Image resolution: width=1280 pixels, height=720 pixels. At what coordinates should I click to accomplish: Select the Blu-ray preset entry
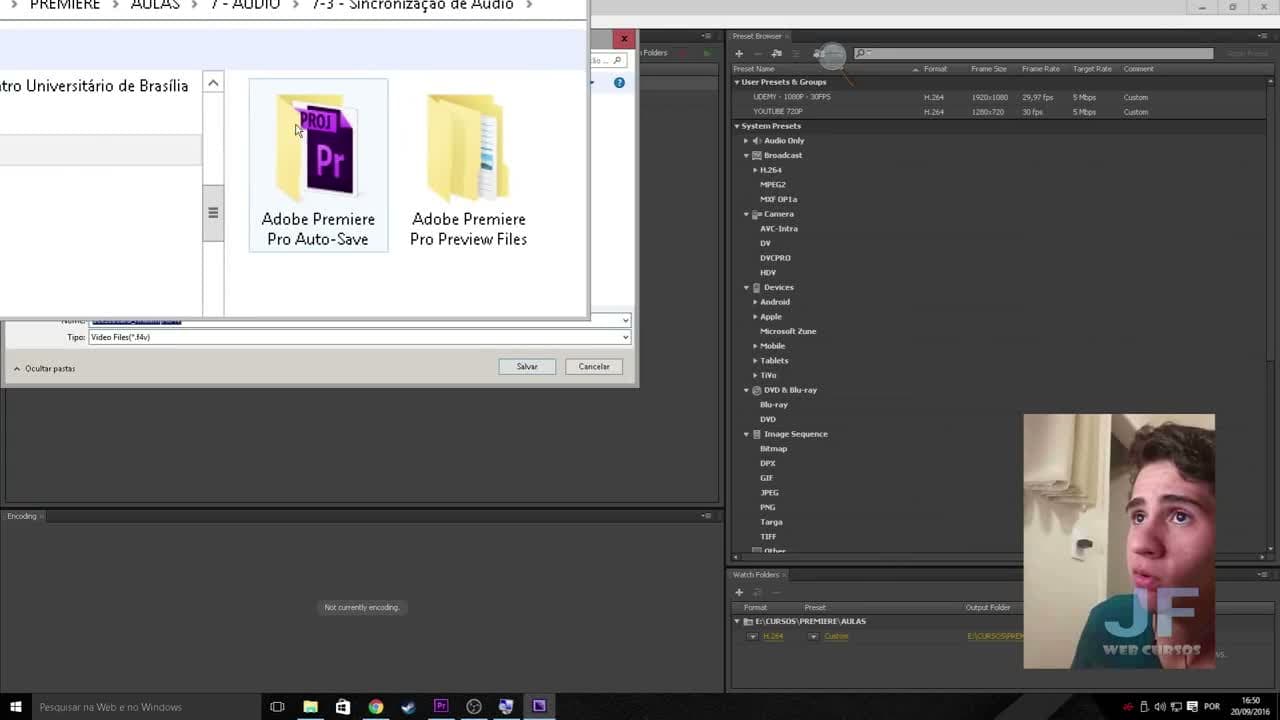pos(774,405)
